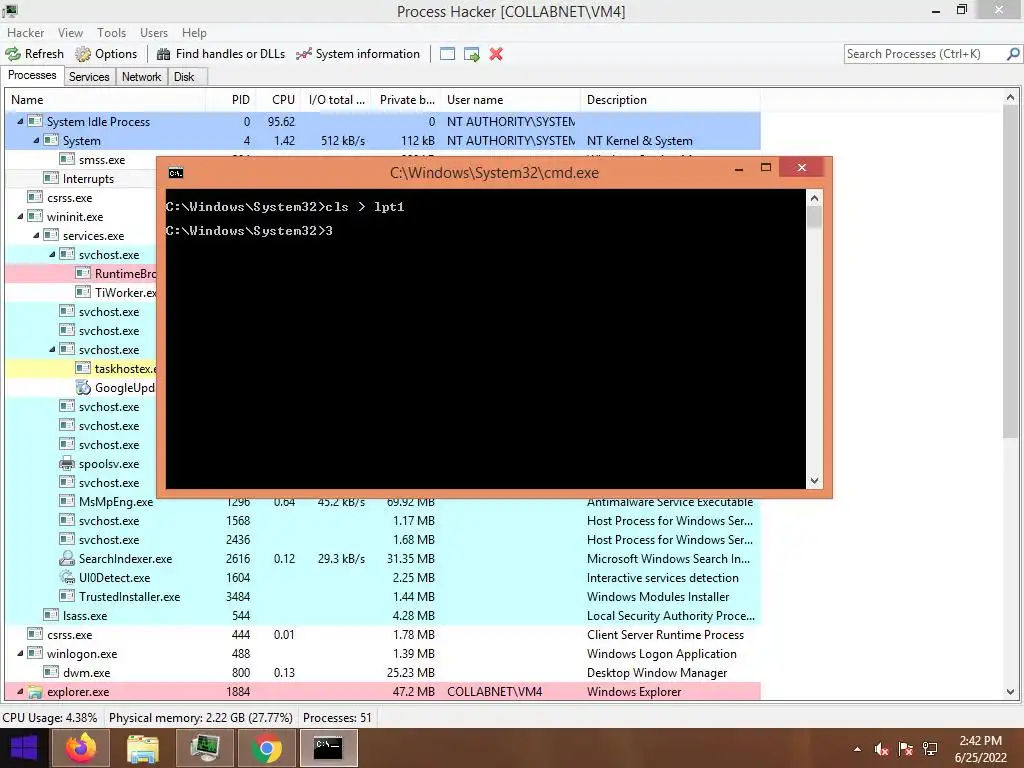The image size is (1024, 768).
Task: Collapse winlogon.exe tree node
Action: pyautogui.click(x=20, y=653)
